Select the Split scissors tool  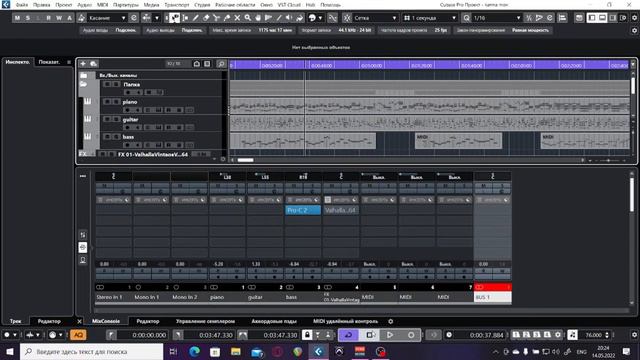click(216, 18)
